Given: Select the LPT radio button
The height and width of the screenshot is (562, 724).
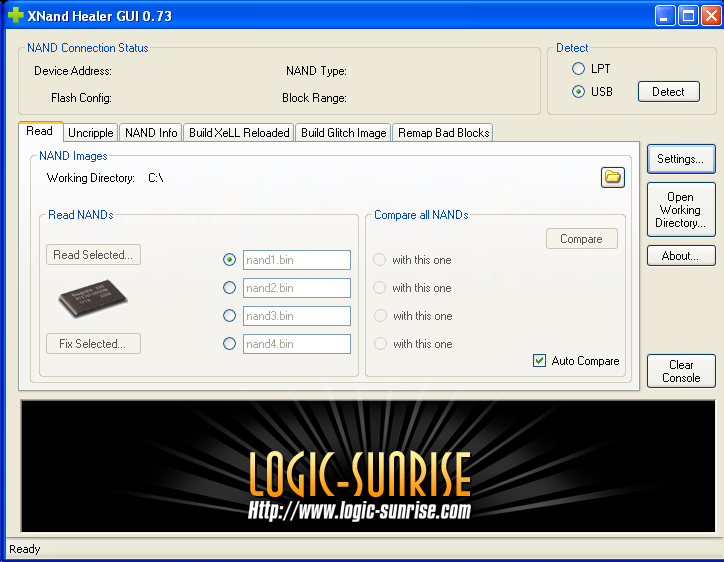Looking at the screenshot, I should point(578,69).
